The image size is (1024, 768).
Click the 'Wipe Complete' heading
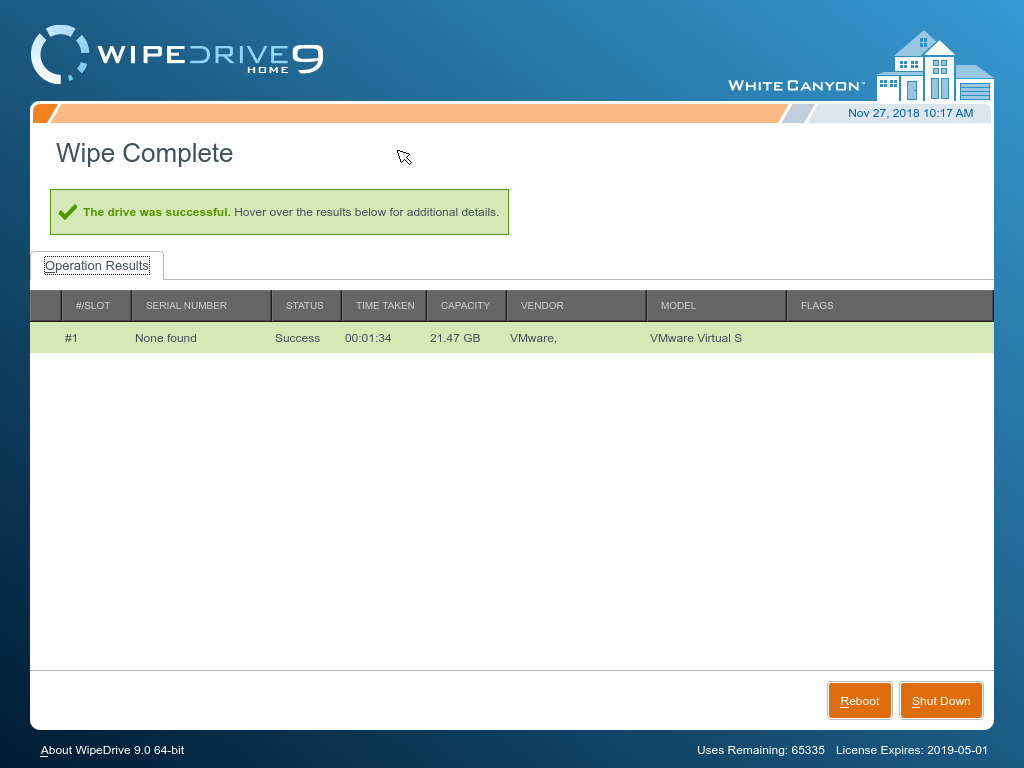tap(144, 153)
